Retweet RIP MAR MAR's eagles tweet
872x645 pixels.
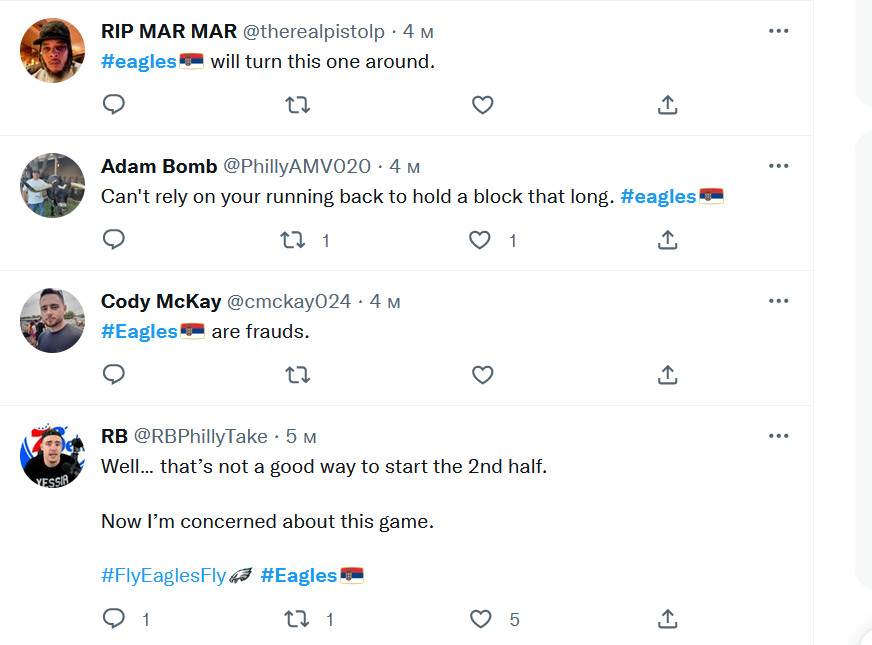(297, 104)
